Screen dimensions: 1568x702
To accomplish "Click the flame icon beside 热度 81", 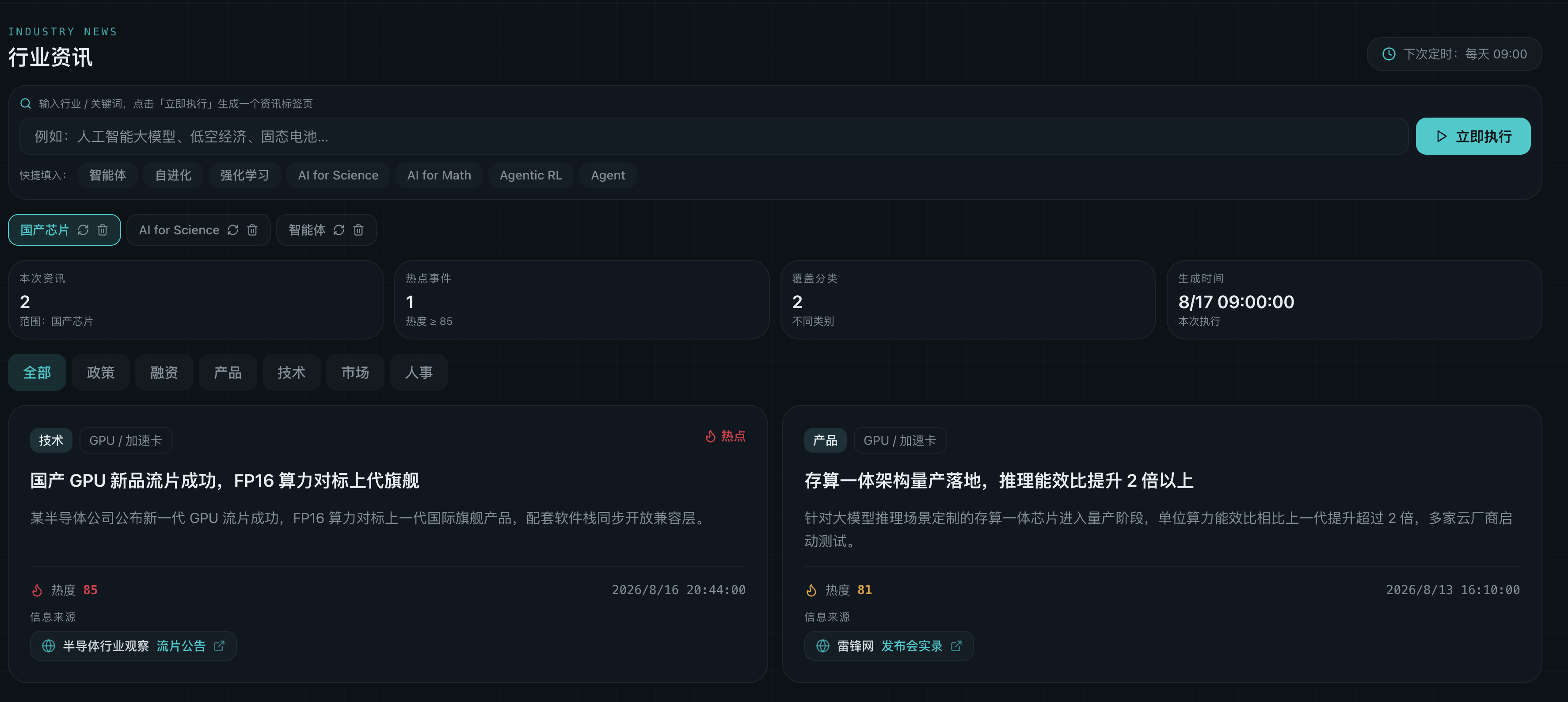I will tap(811, 590).
